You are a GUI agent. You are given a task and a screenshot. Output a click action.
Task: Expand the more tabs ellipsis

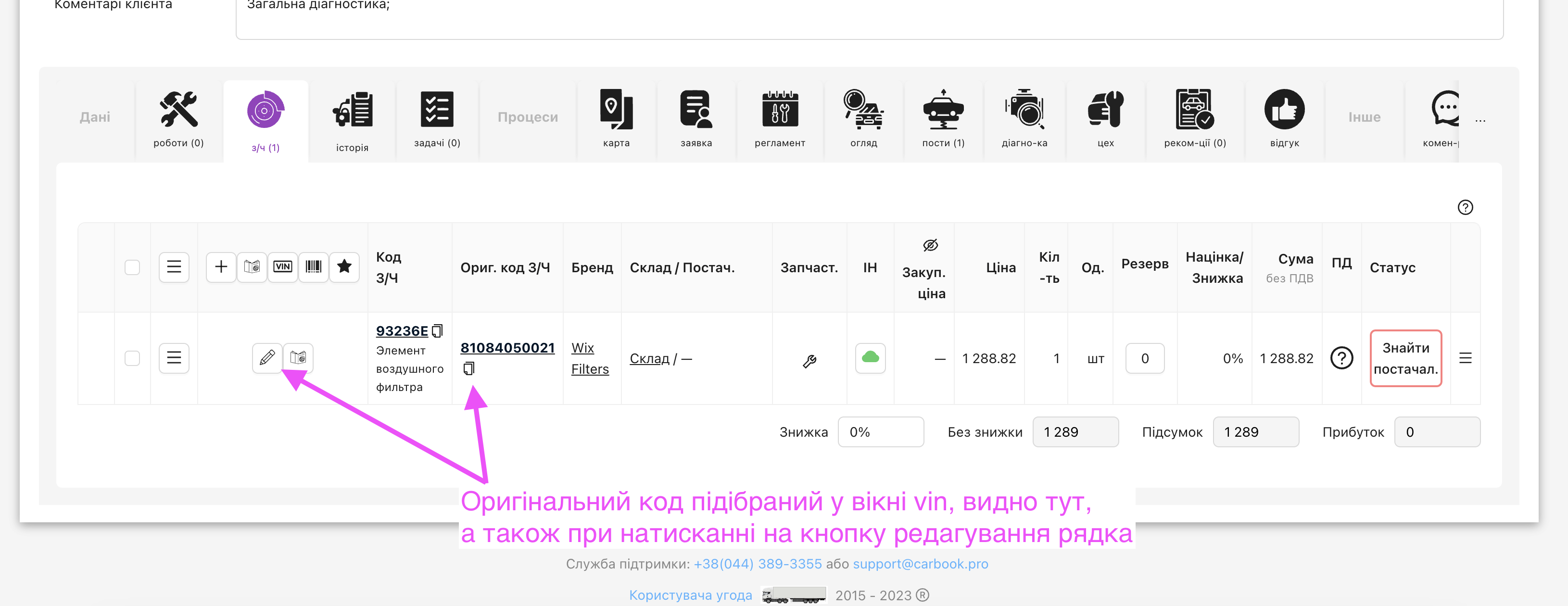1479,120
